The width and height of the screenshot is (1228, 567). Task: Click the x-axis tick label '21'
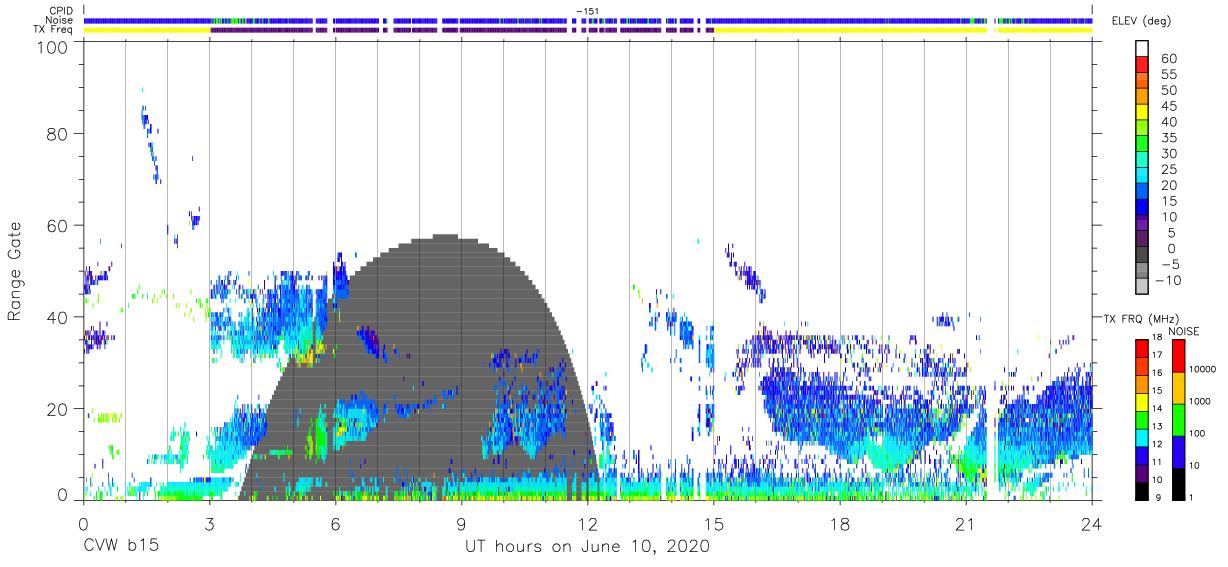[966, 524]
